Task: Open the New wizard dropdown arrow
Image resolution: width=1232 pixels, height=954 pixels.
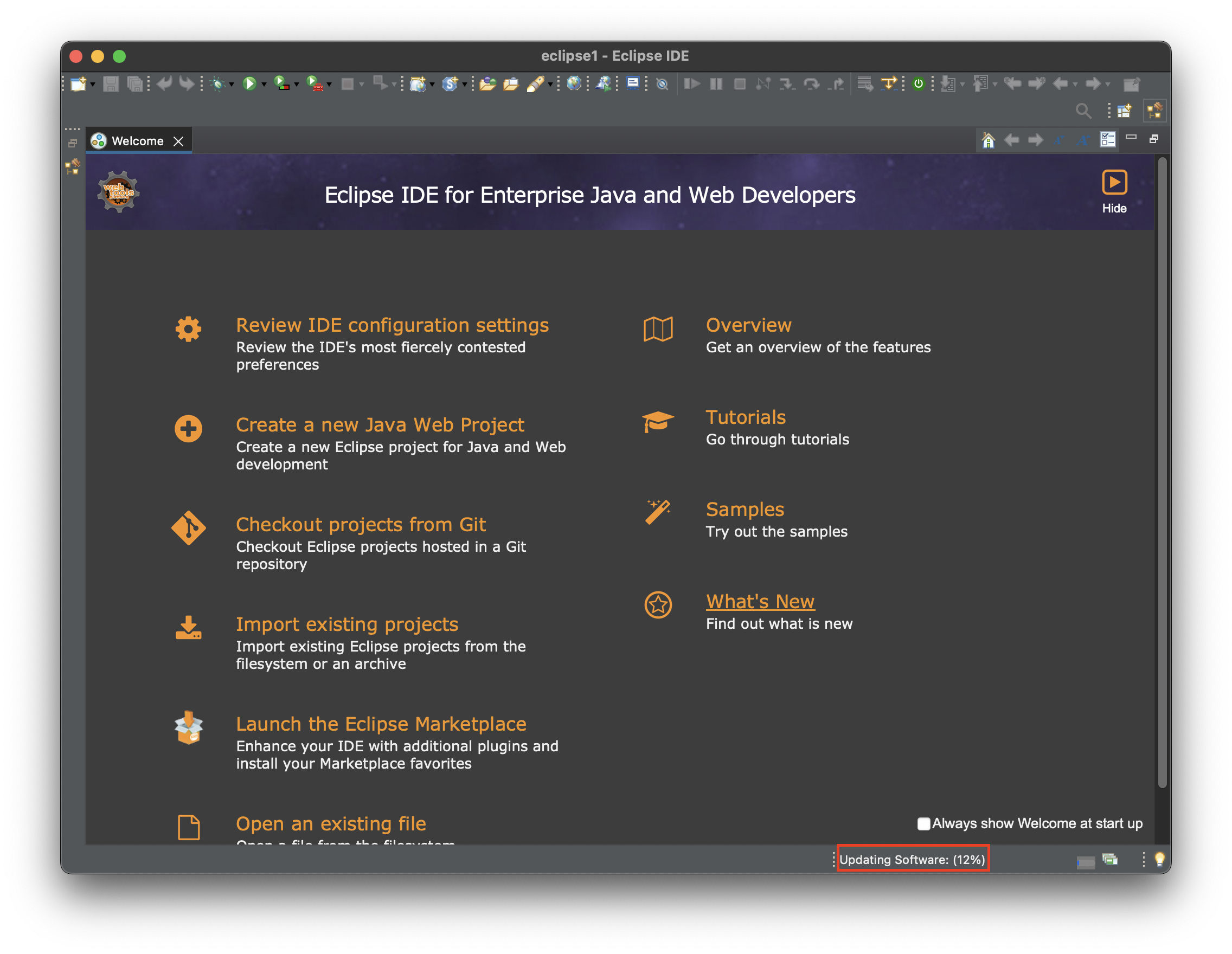Action: (x=93, y=85)
